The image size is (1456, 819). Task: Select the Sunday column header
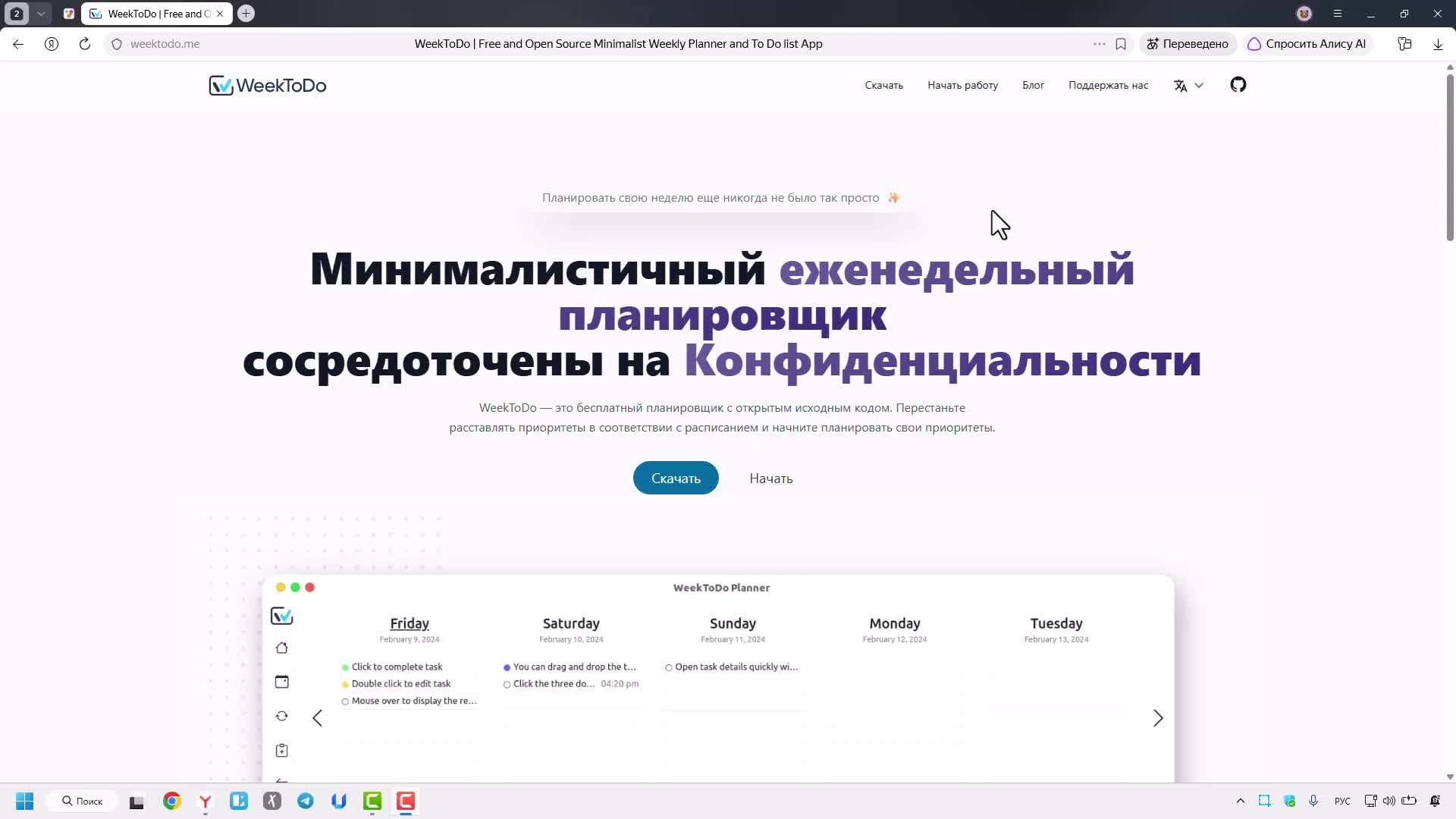coord(733,623)
